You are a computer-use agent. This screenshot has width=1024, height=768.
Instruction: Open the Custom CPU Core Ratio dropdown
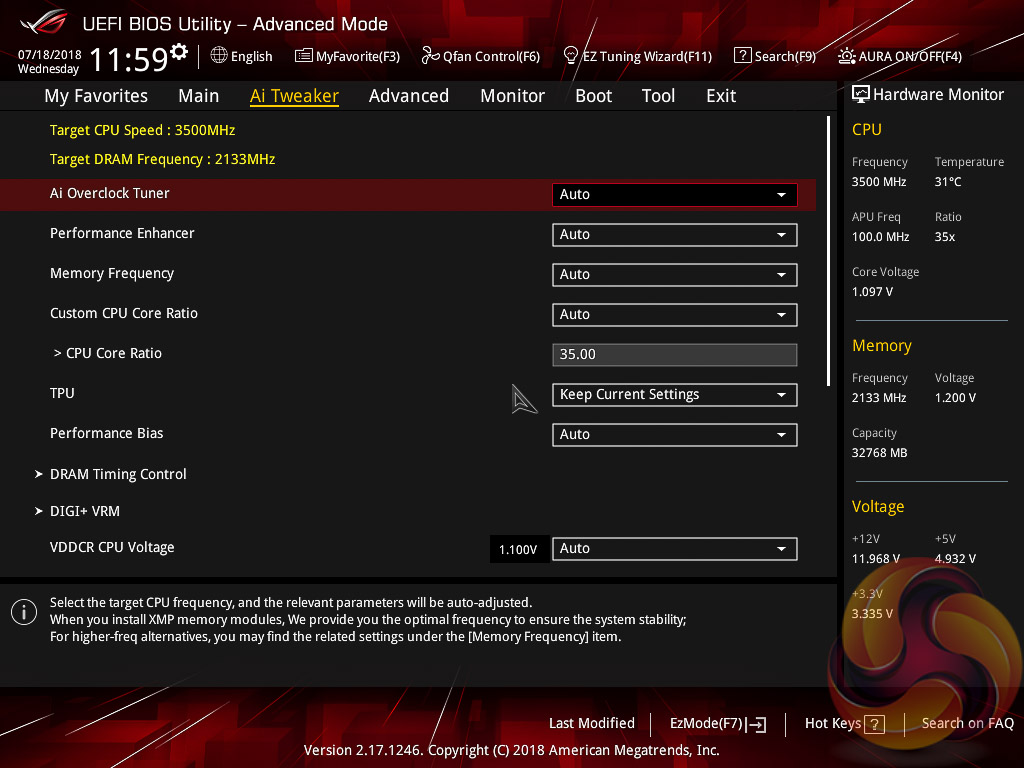(675, 315)
